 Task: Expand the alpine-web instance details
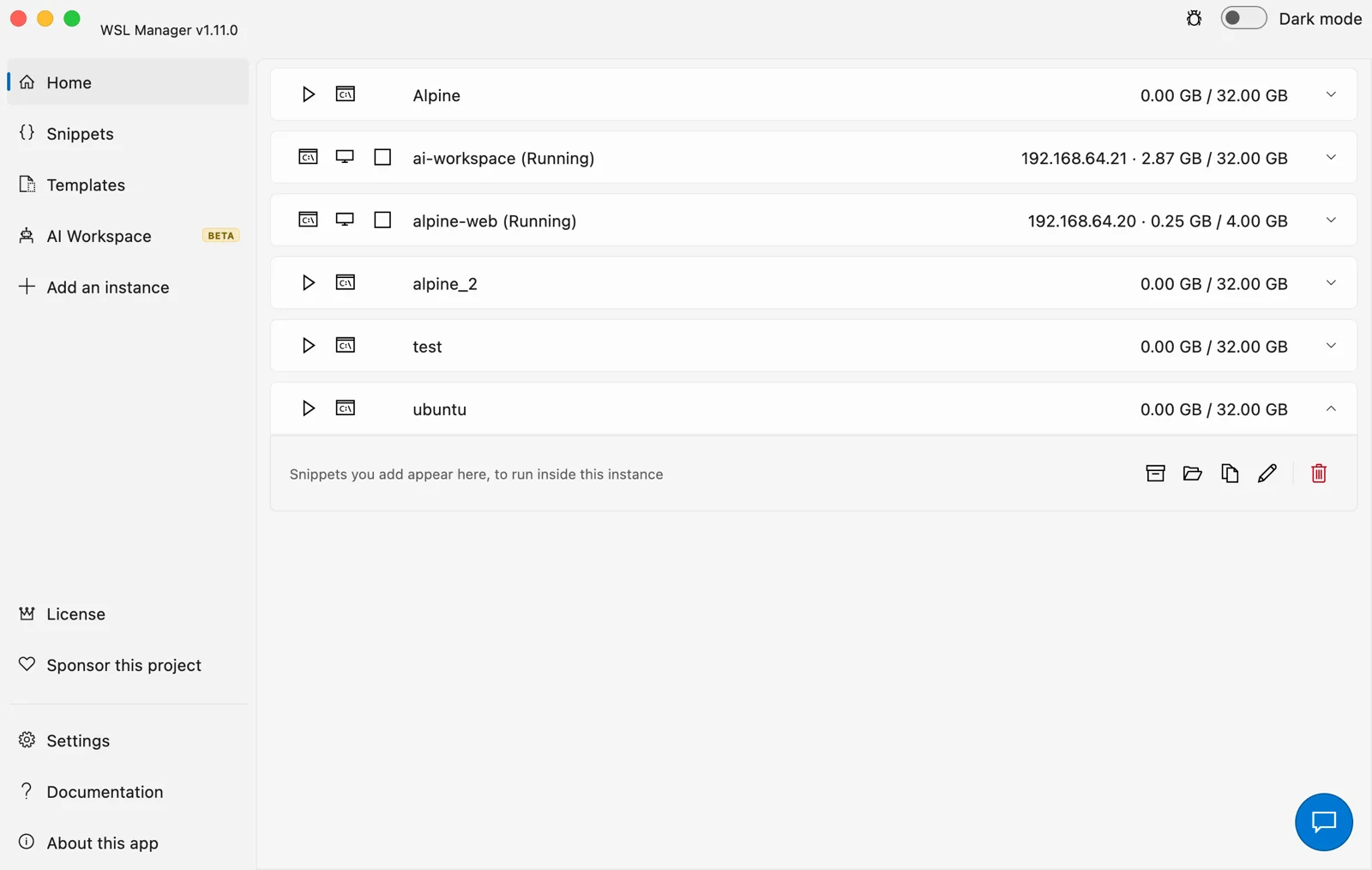click(x=1331, y=220)
